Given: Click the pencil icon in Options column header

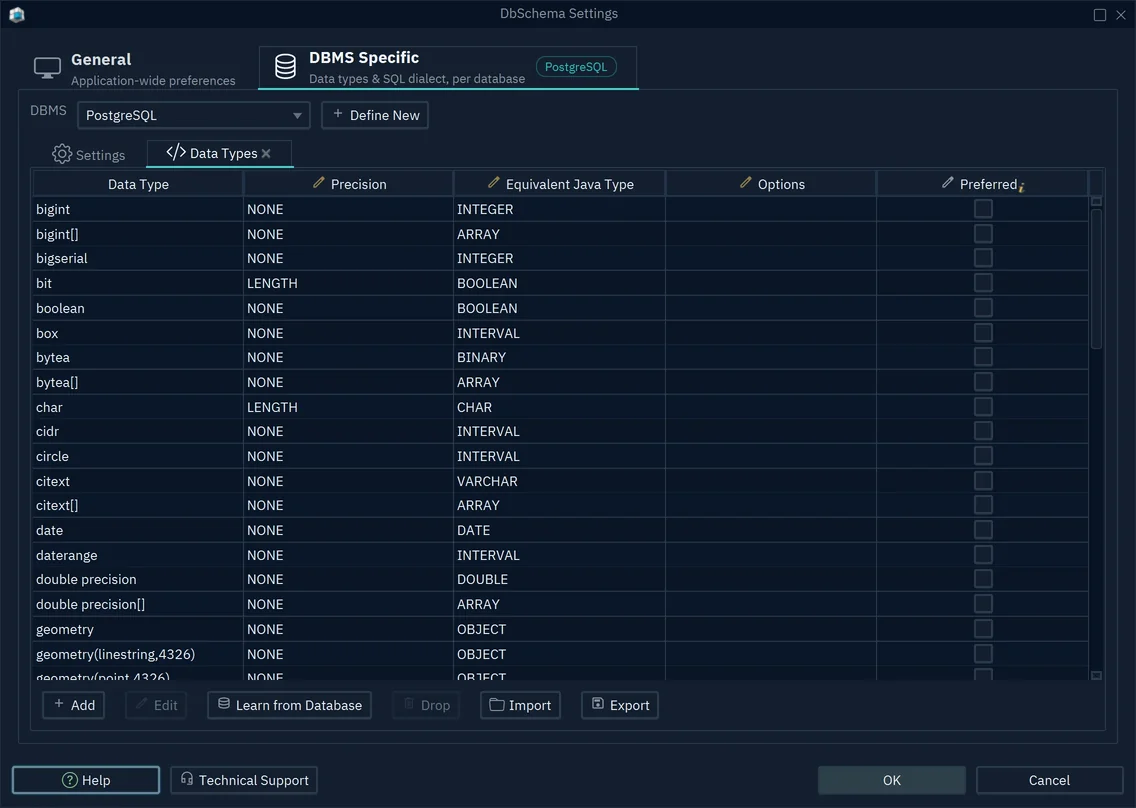Looking at the screenshot, I should tap(746, 183).
